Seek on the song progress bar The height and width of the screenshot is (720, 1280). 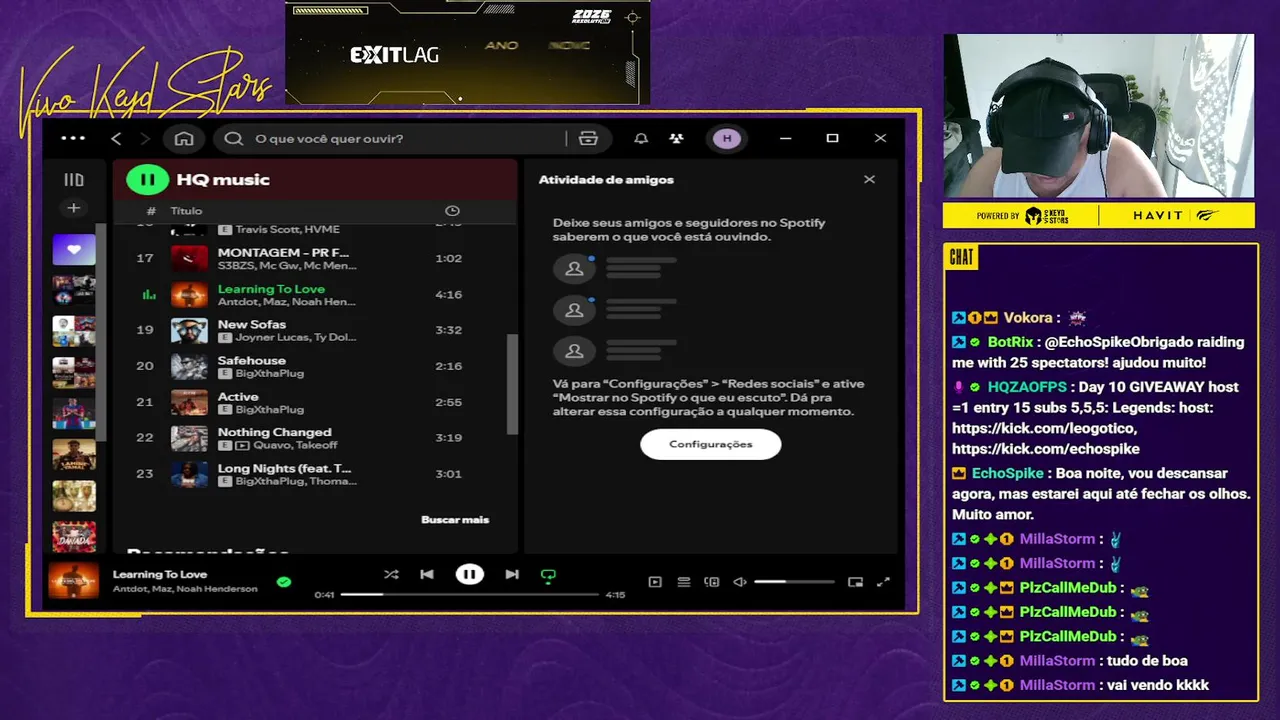[470, 595]
